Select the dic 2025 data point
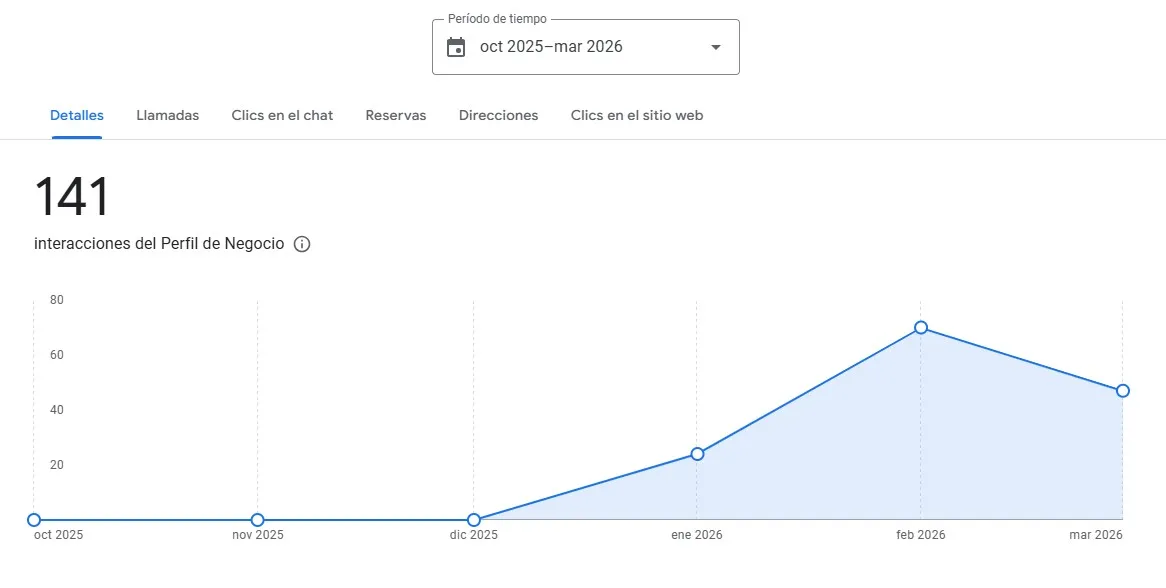The image size is (1166, 588). pyautogui.click(x=474, y=519)
